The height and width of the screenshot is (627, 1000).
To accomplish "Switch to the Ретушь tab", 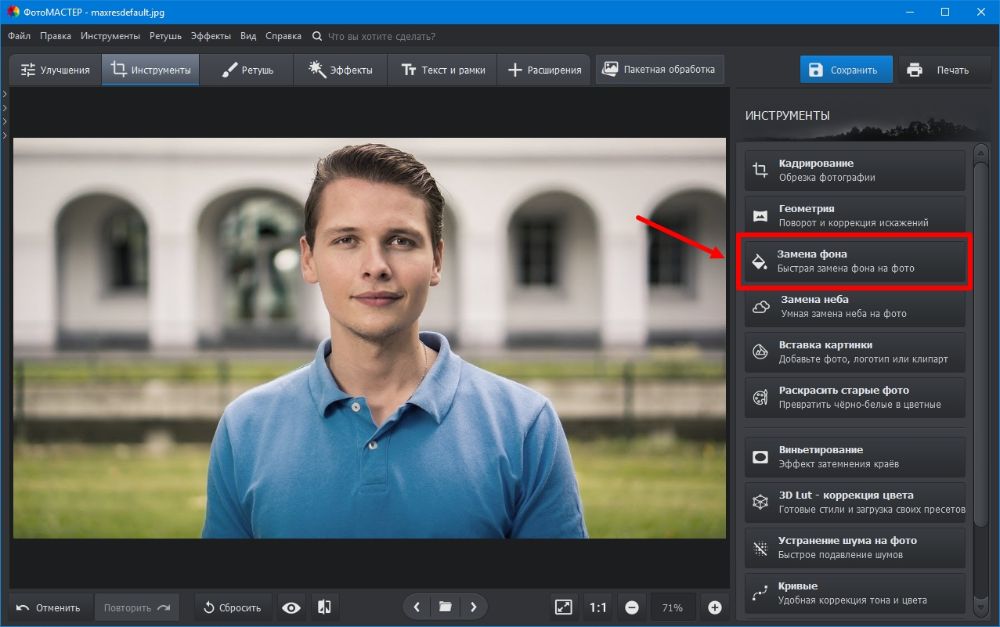I will (247, 70).
